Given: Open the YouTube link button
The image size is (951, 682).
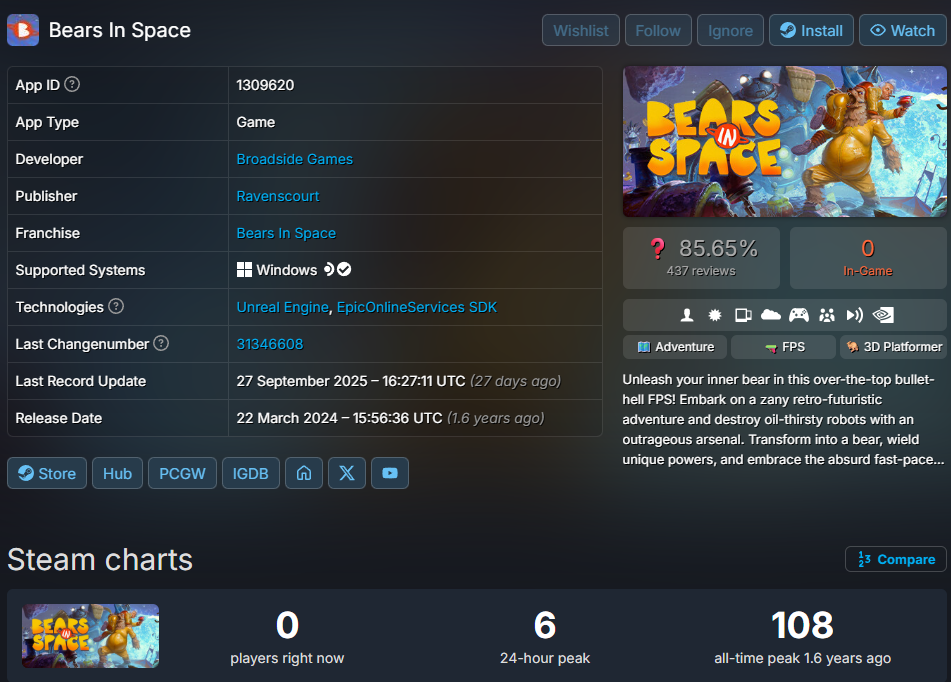Looking at the screenshot, I should click(390, 473).
